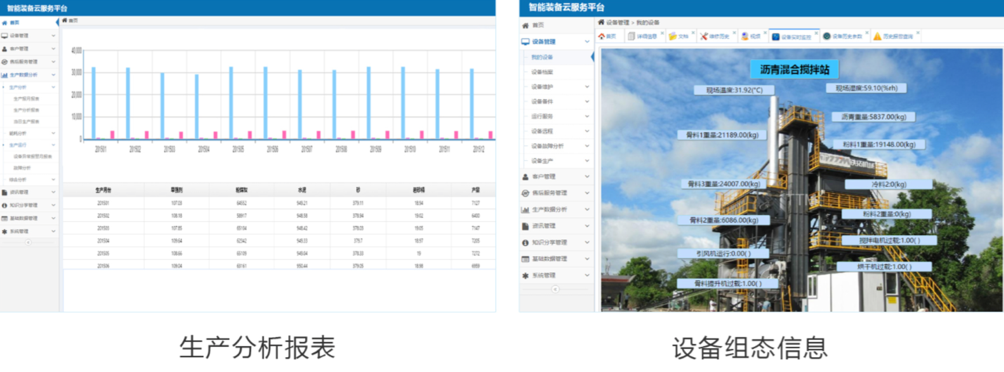
Task: Click home icon in right panel sidebar
Action: coord(526,26)
